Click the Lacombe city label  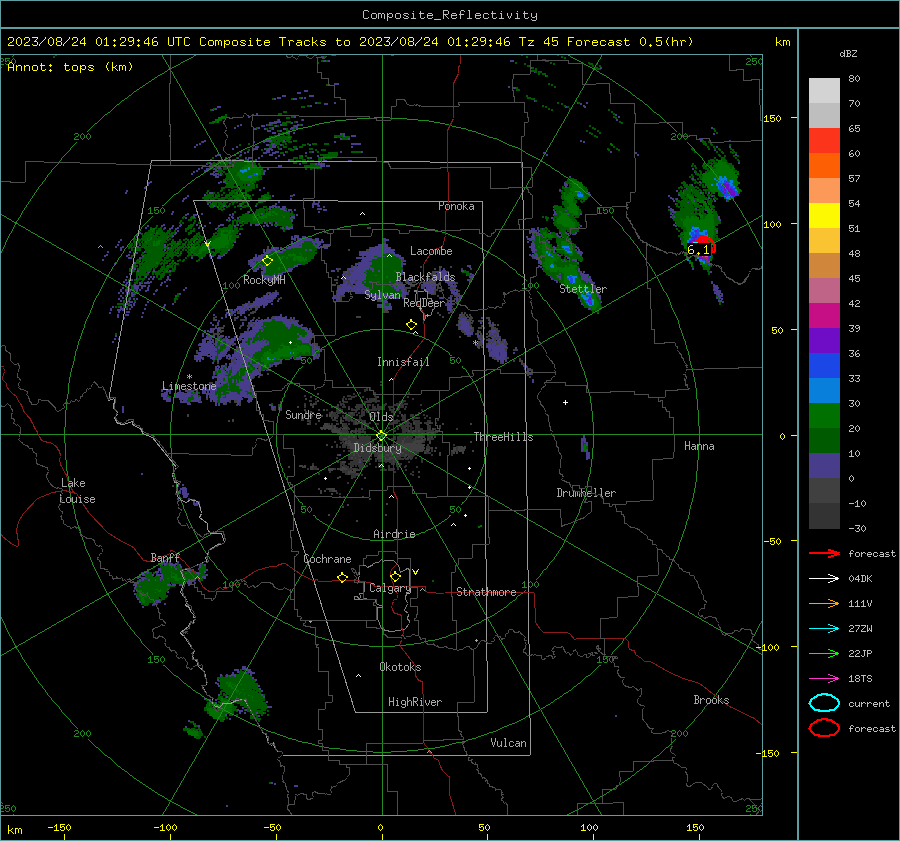431,251
